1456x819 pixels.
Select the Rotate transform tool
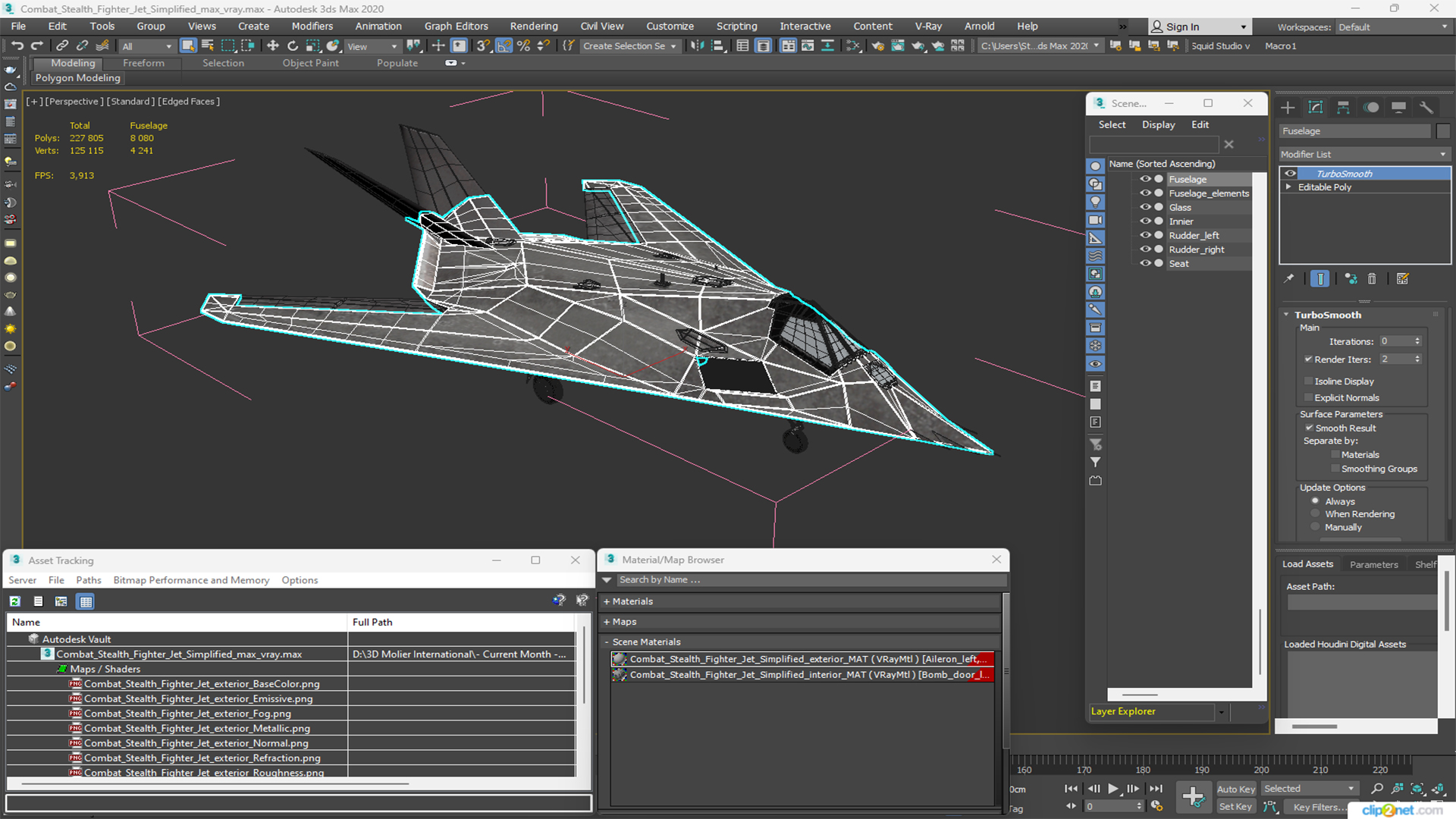tap(293, 46)
